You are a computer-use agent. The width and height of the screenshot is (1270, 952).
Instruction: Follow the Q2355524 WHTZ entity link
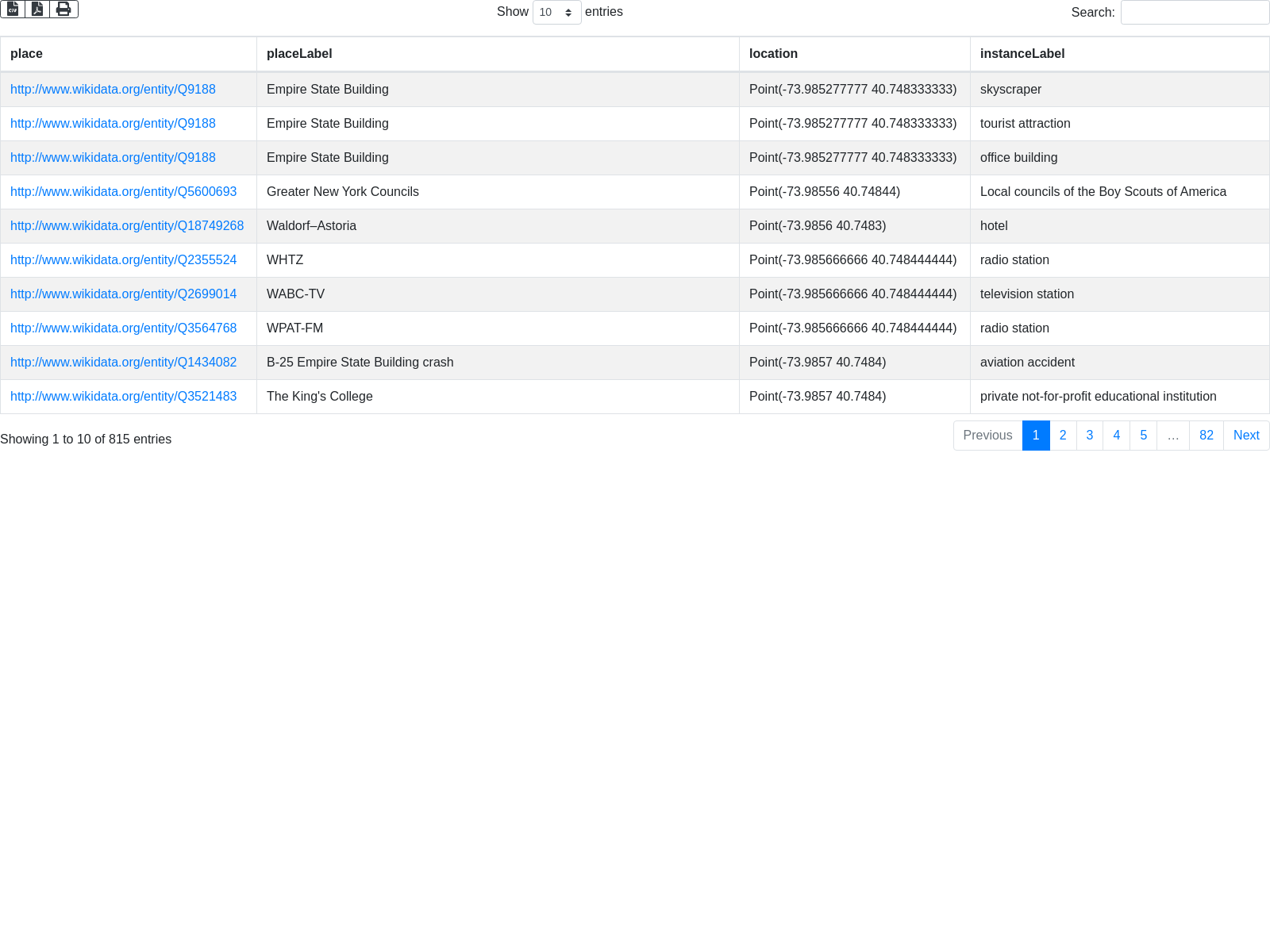coord(123,260)
